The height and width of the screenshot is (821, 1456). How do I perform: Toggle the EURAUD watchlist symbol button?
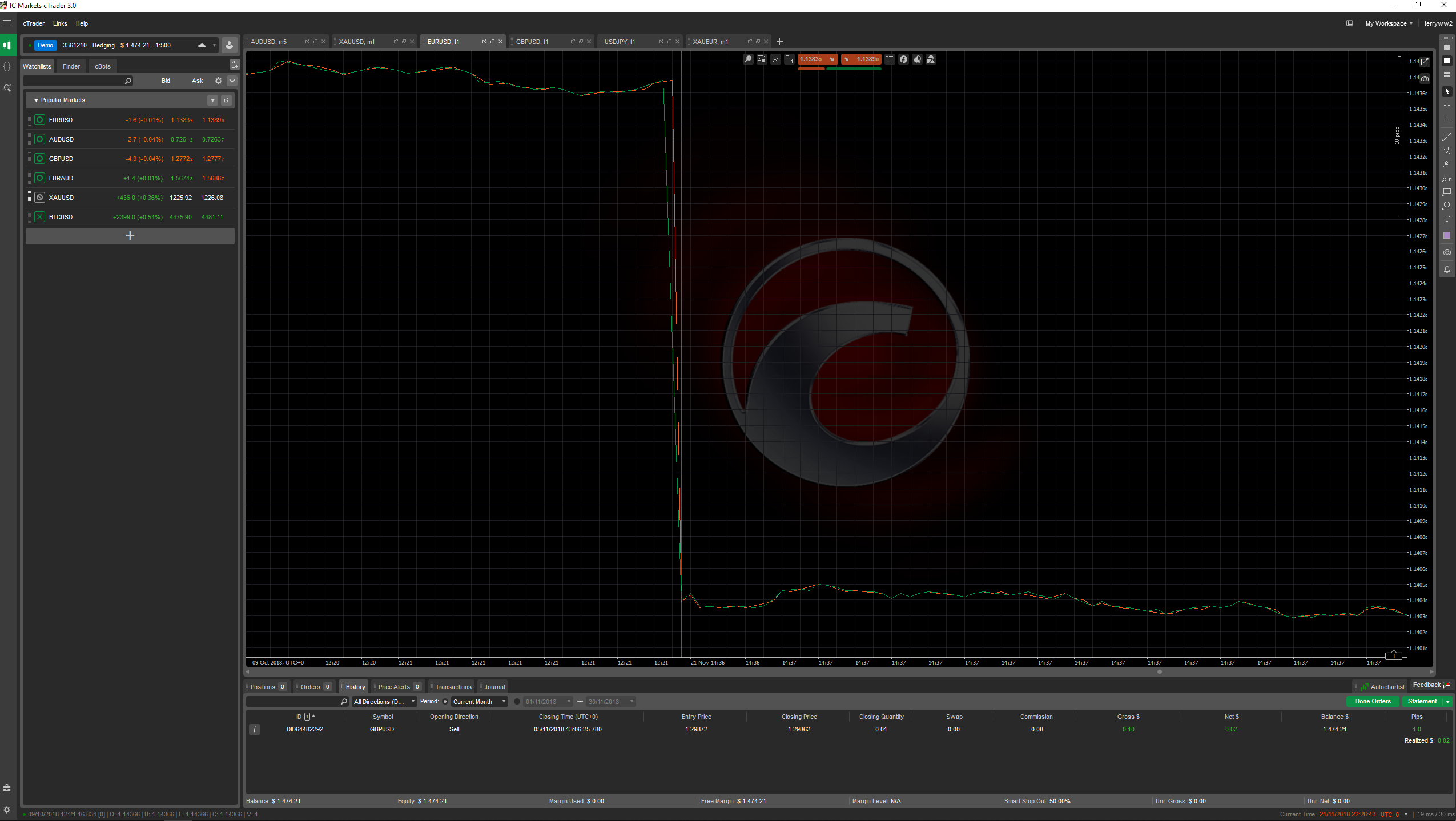coord(39,178)
